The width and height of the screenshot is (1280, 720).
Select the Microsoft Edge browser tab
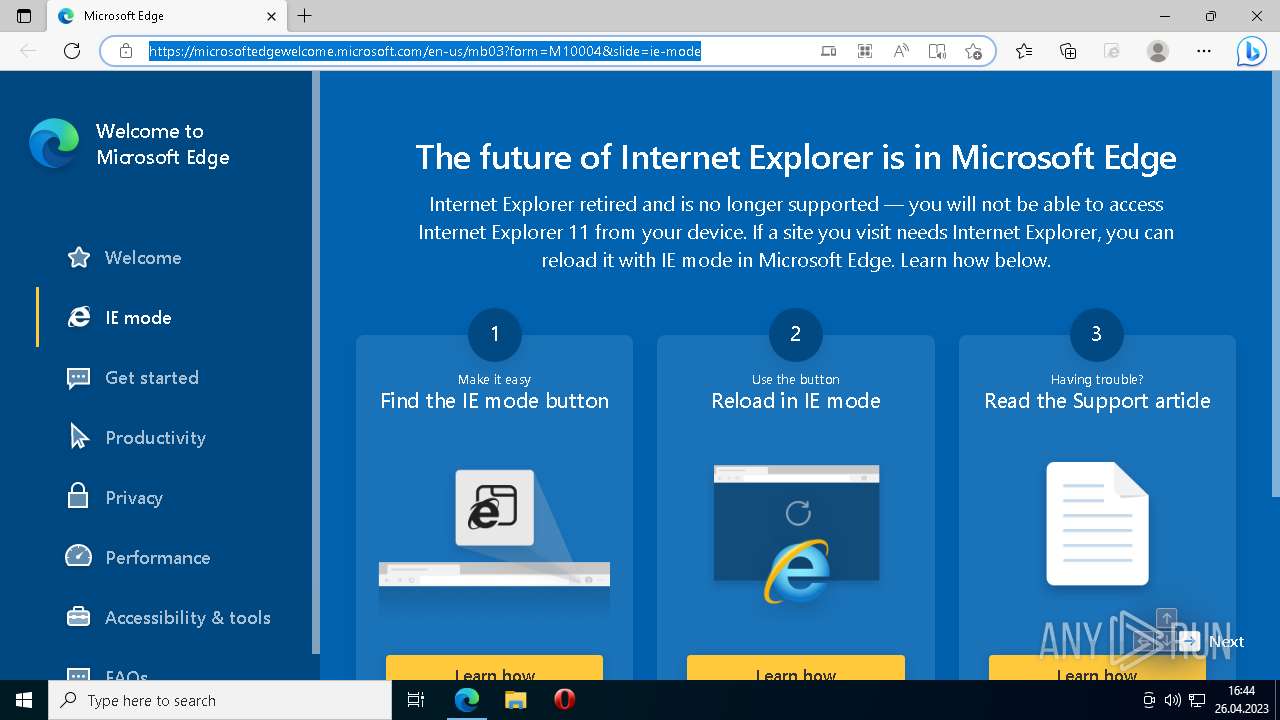pos(167,16)
